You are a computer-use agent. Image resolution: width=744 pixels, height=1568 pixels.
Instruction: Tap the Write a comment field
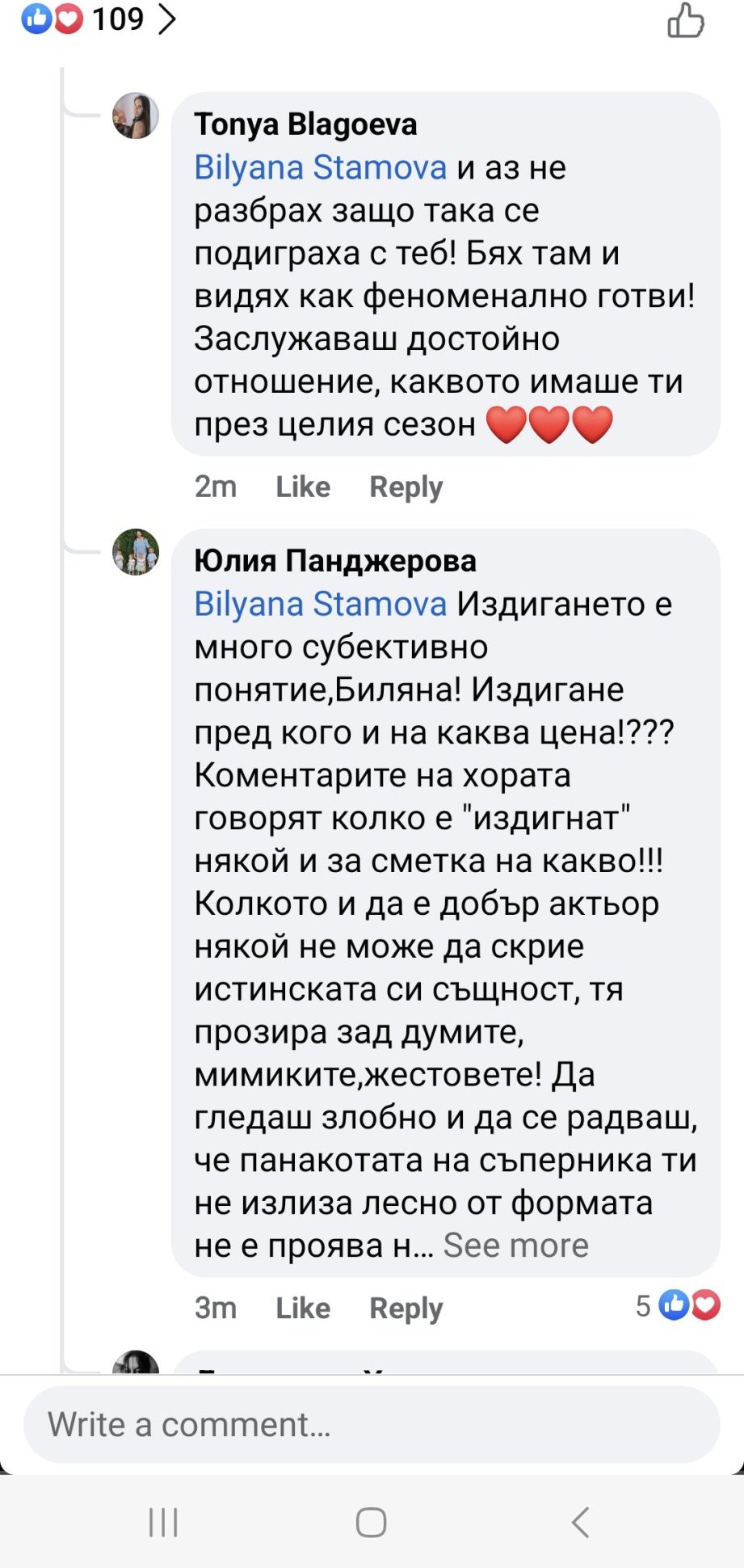[x=372, y=1424]
